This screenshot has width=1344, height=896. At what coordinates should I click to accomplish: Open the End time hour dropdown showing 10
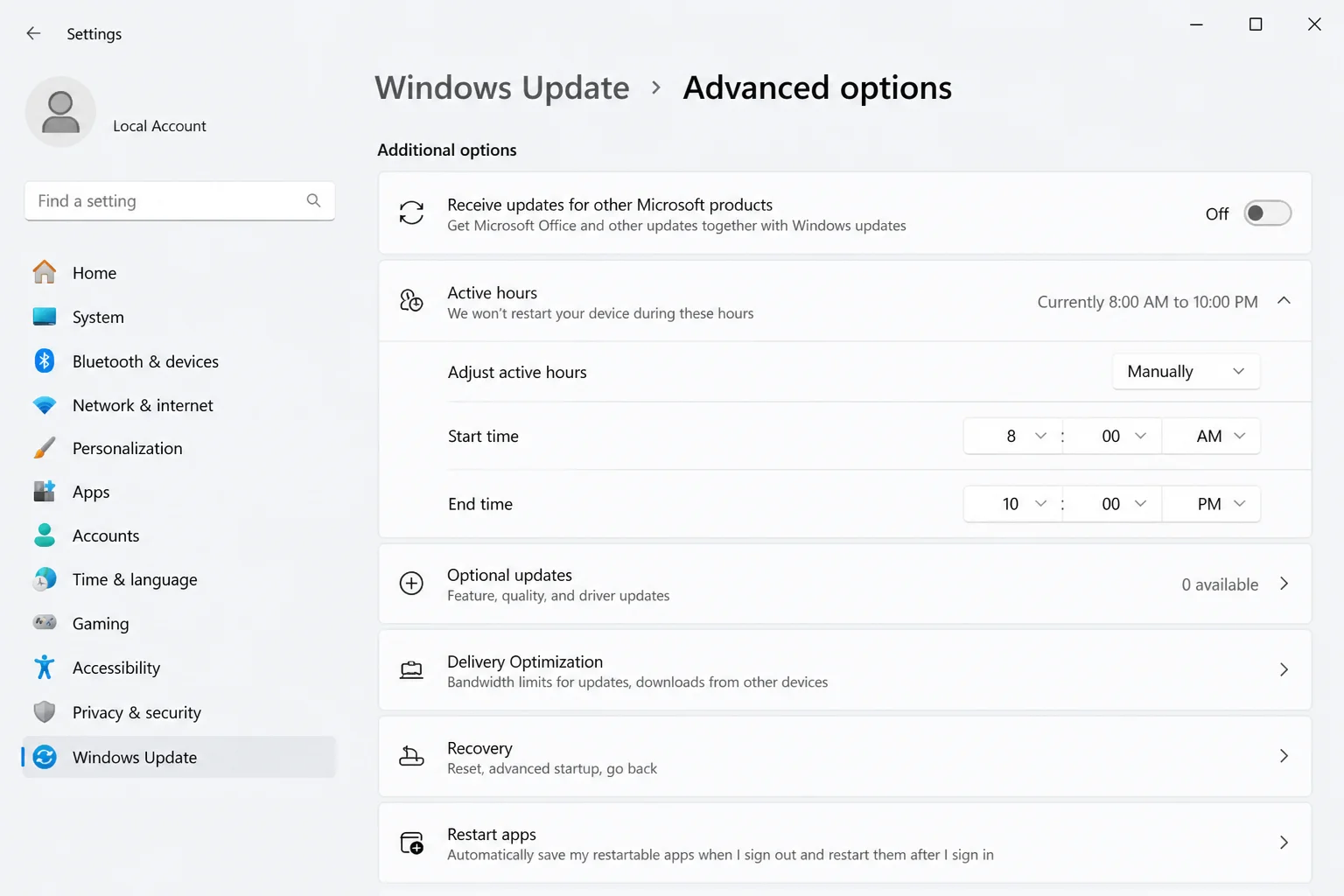coord(1012,504)
